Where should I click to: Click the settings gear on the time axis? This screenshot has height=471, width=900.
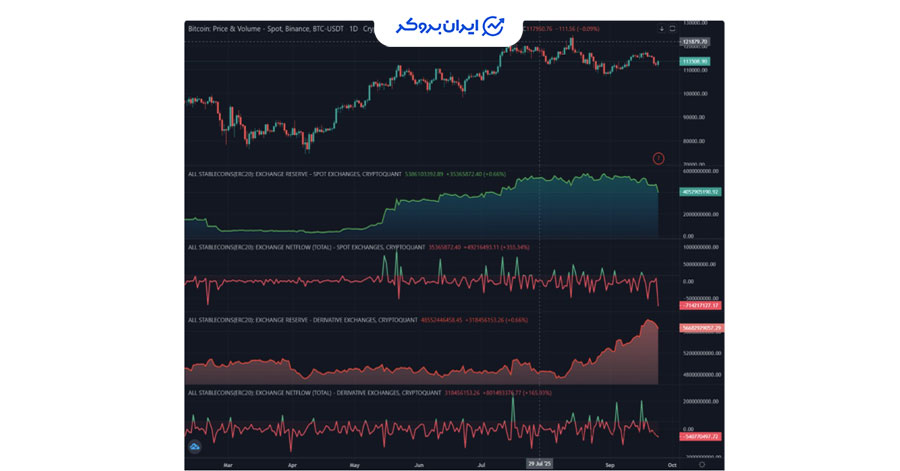click(701, 465)
